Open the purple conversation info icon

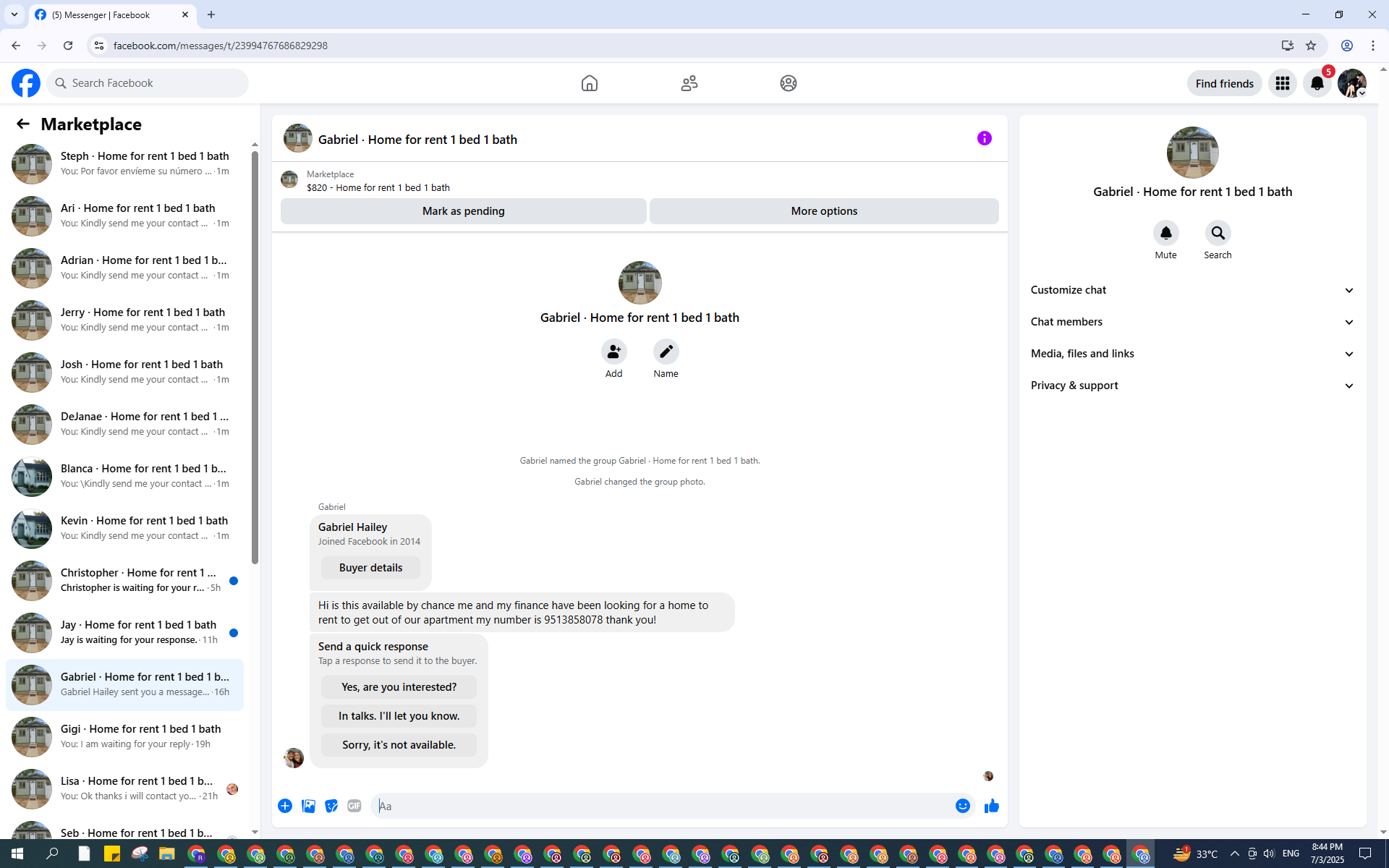(984, 138)
